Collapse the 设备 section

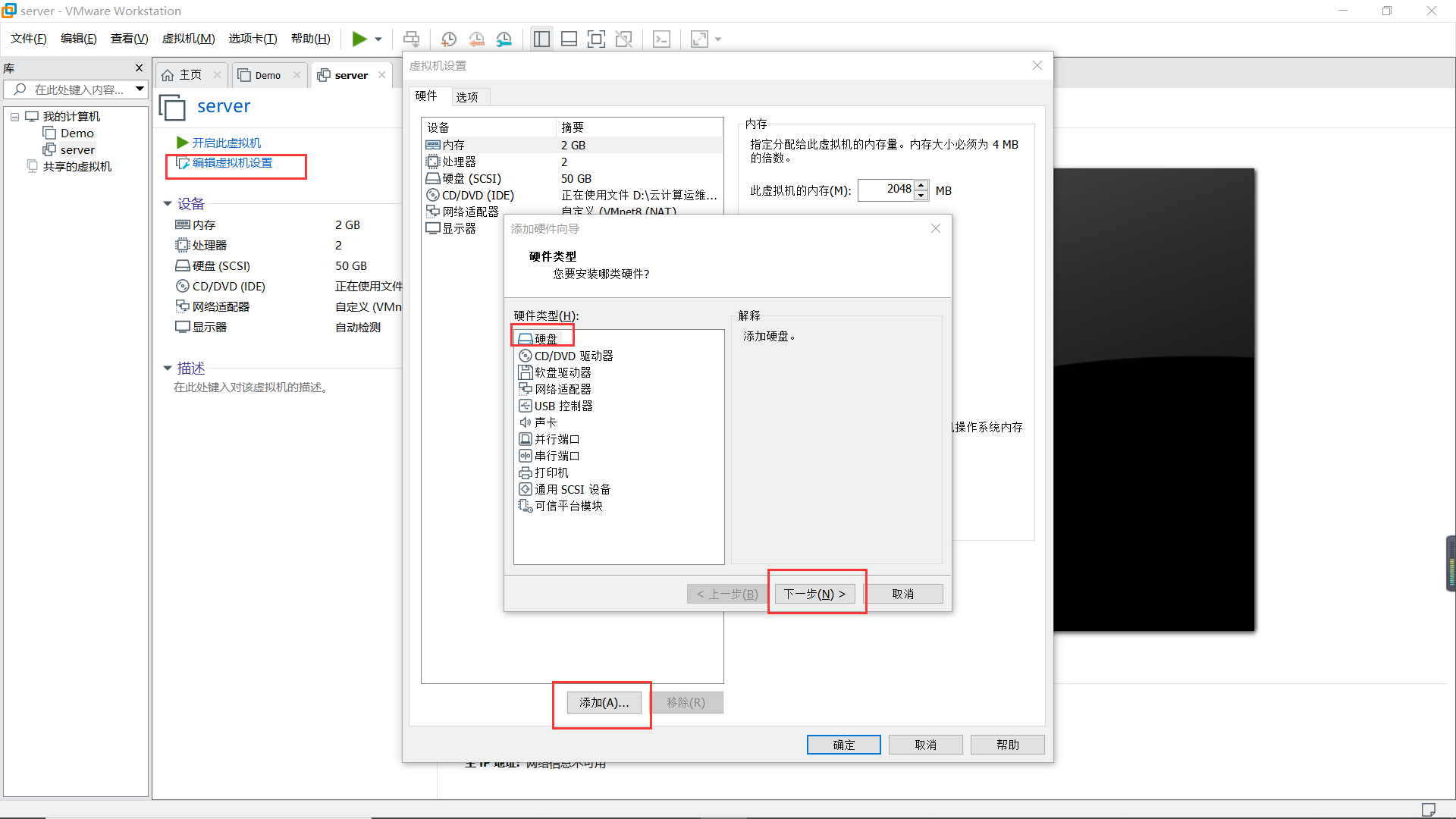click(x=168, y=204)
